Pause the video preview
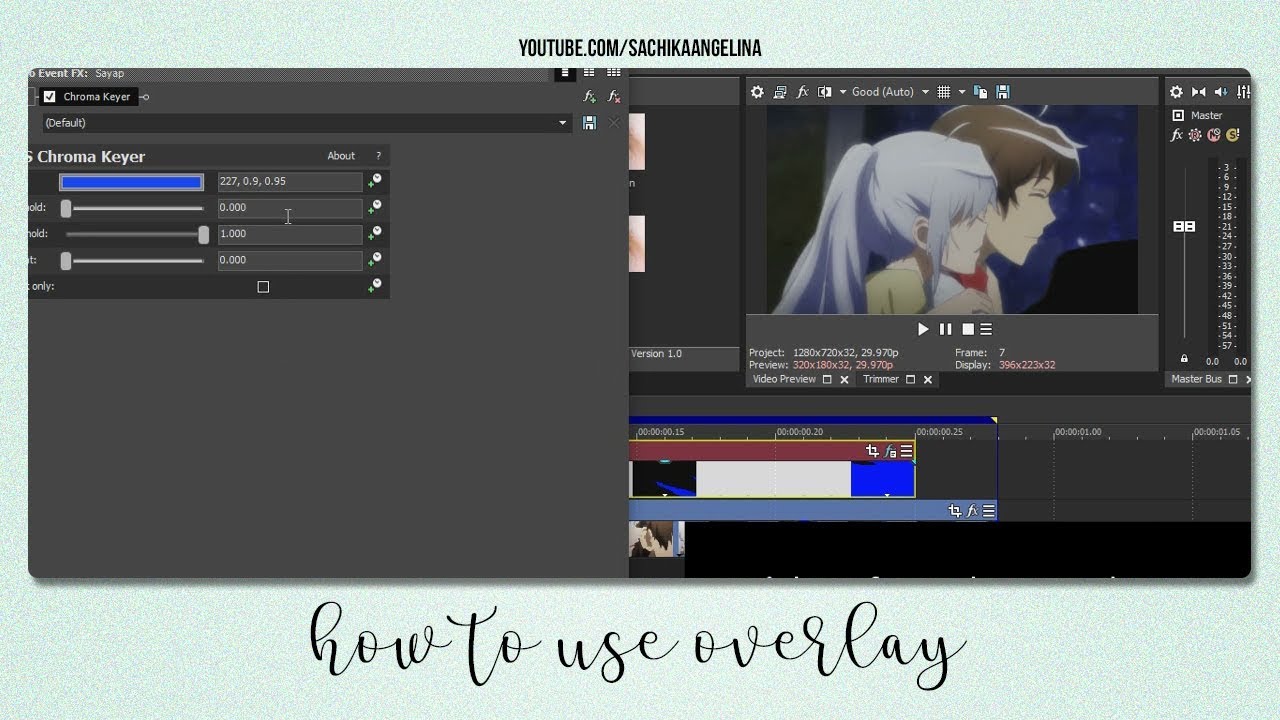 [946, 329]
